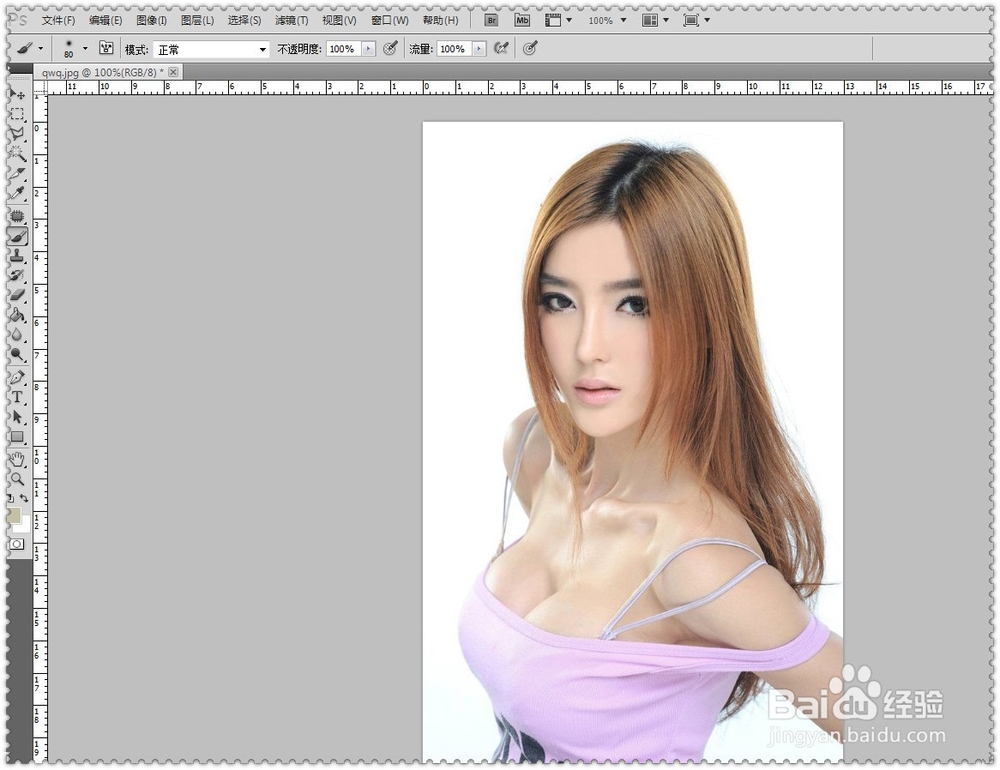Select the Crop tool
This screenshot has width=1000, height=770.
pos(17,174)
